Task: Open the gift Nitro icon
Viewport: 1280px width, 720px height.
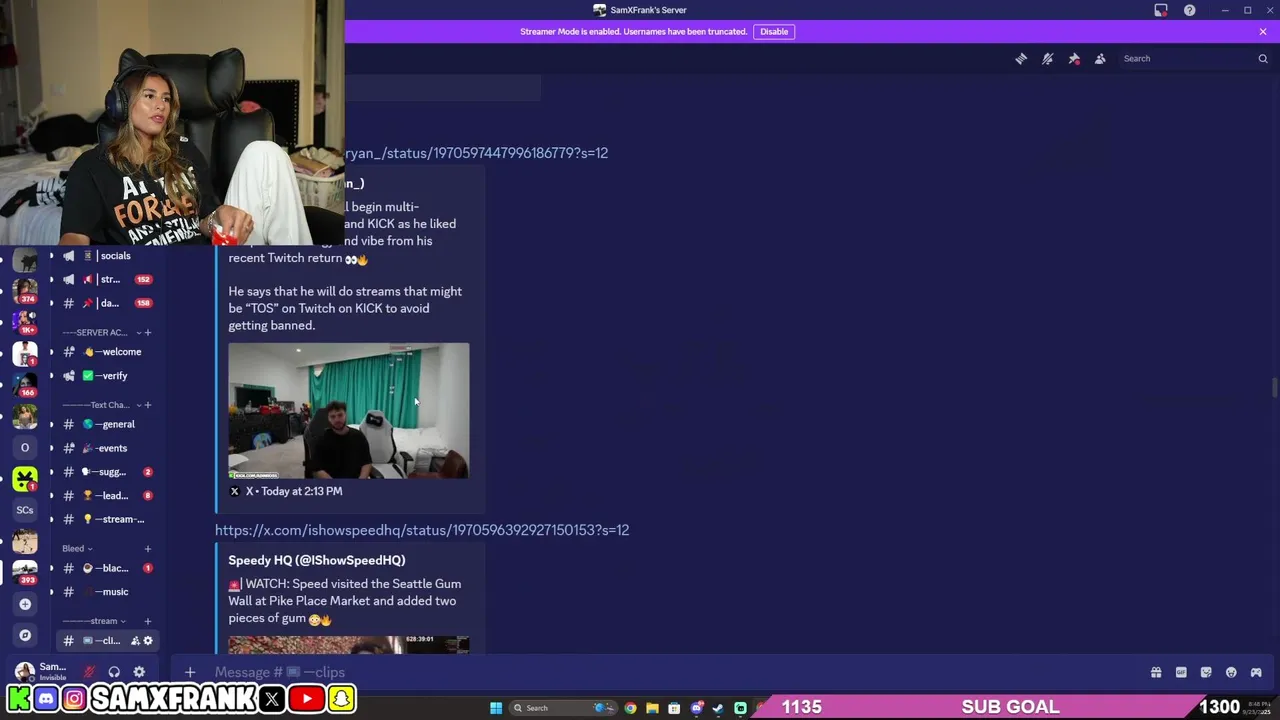Action: coord(1156,672)
